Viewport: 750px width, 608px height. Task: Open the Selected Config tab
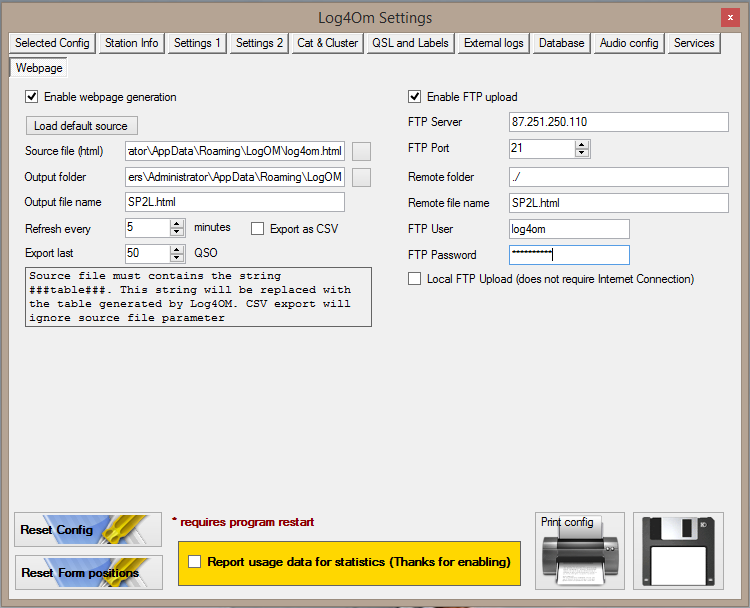pyautogui.click(x=52, y=43)
